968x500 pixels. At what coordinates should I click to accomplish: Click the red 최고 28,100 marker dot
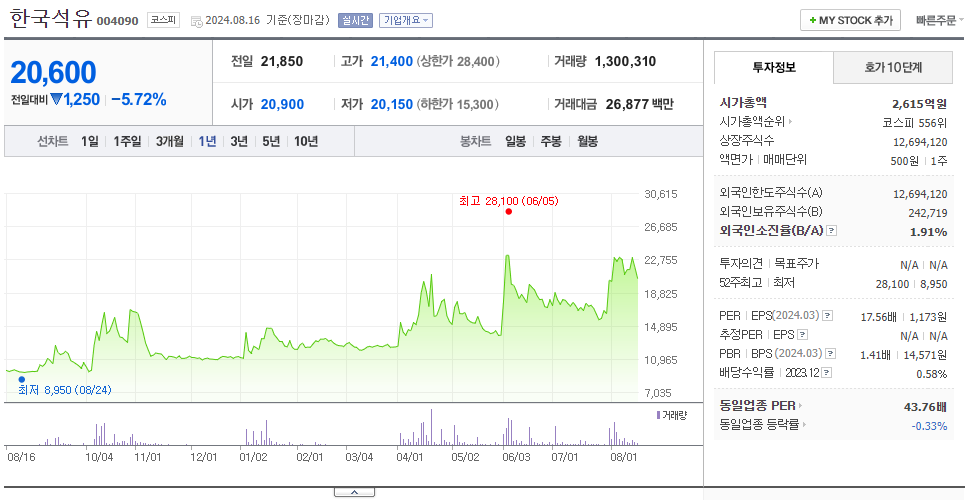point(509,212)
